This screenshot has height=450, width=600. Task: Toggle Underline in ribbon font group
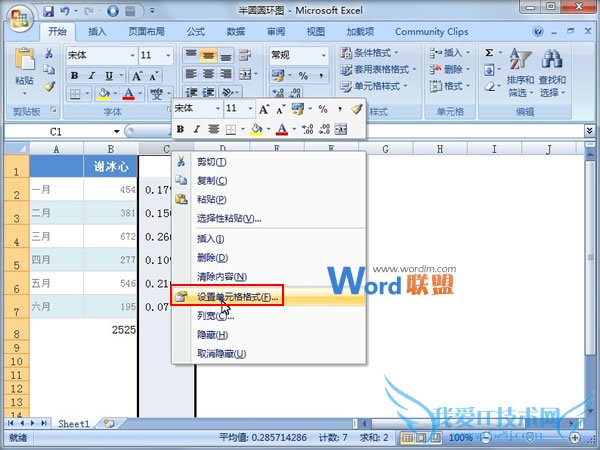tap(109, 75)
